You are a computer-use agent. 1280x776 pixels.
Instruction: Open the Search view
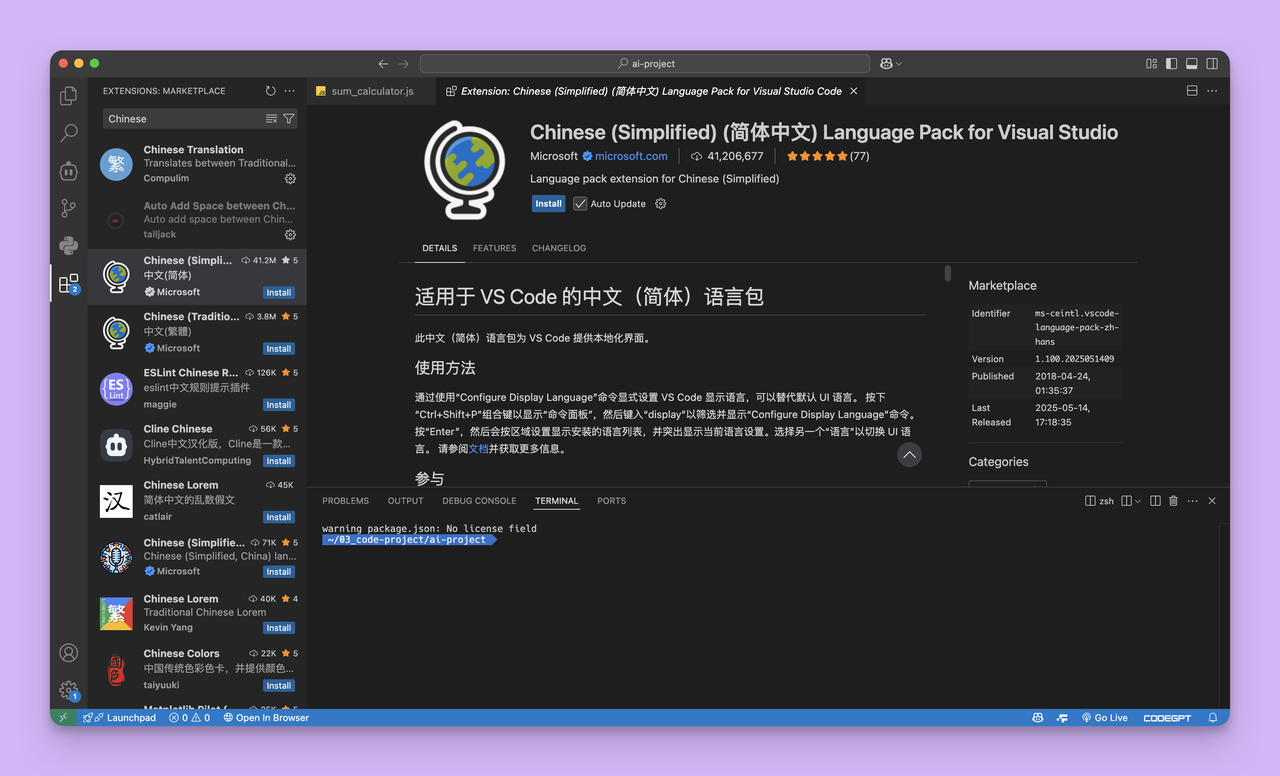(68, 132)
